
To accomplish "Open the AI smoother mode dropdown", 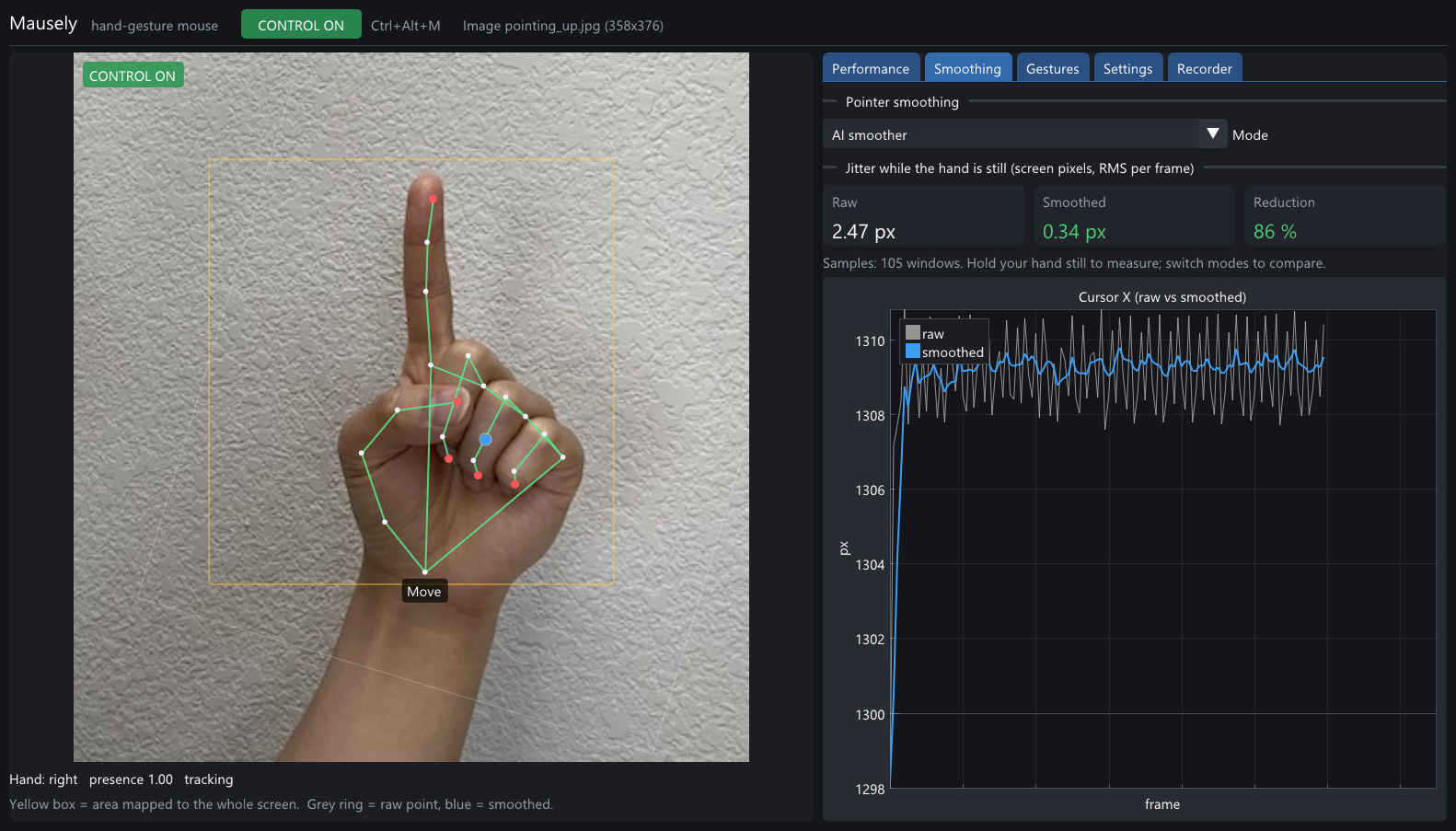I will coord(1024,134).
